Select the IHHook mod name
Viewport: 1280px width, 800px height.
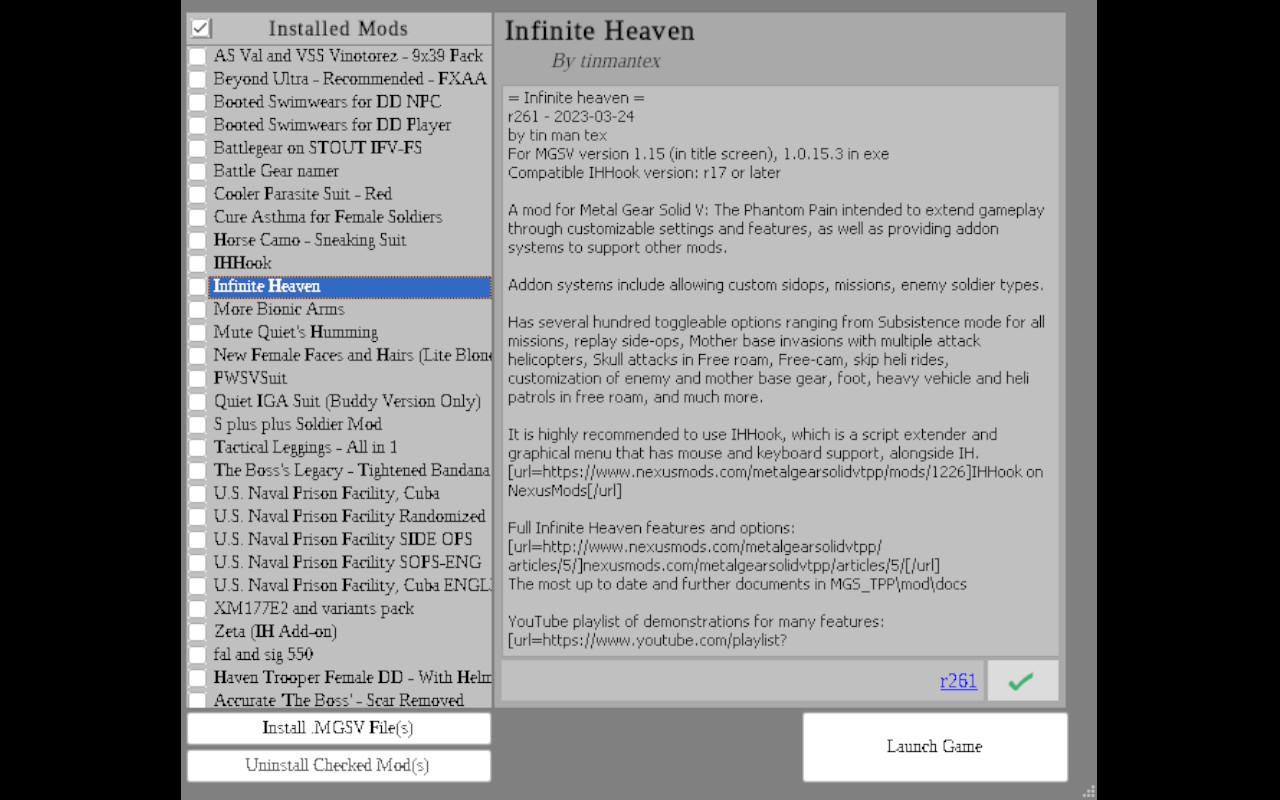pyautogui.click(x=242, y=263)
